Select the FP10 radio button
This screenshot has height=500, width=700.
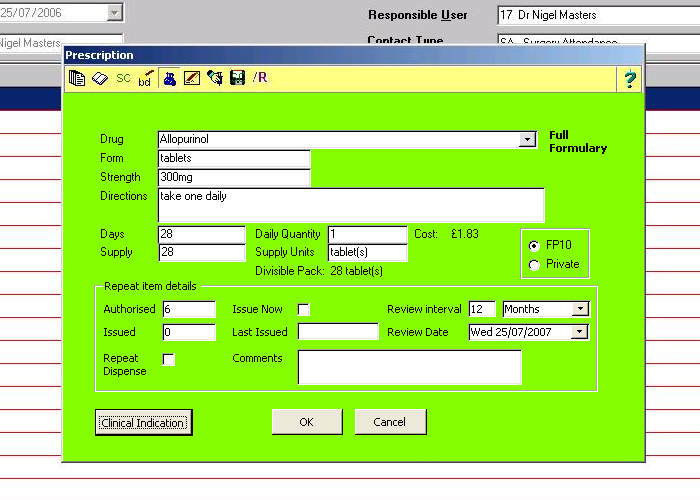pyautogui.click(x=534, y=246)
